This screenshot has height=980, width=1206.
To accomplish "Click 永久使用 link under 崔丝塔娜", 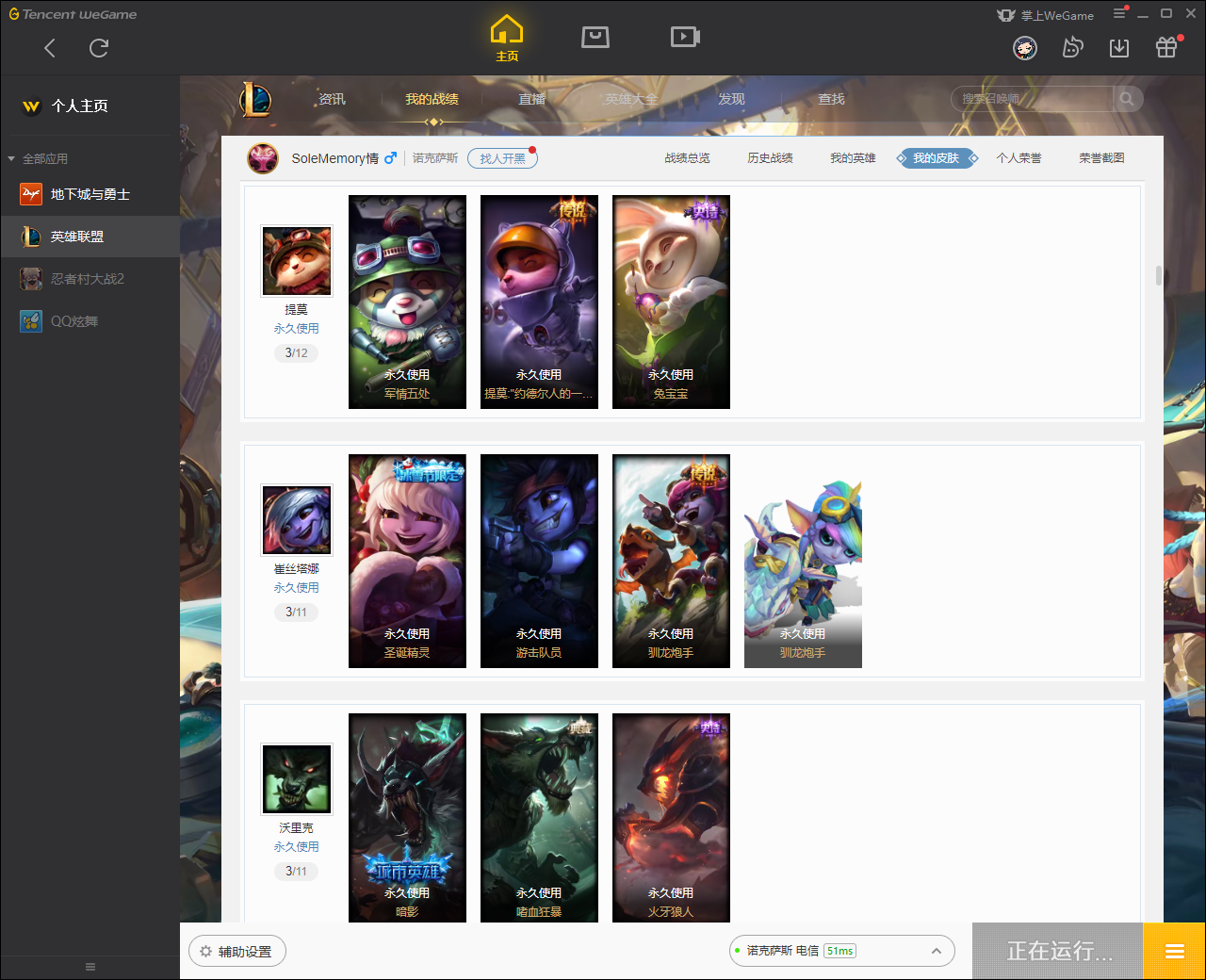I will (296, 588).
